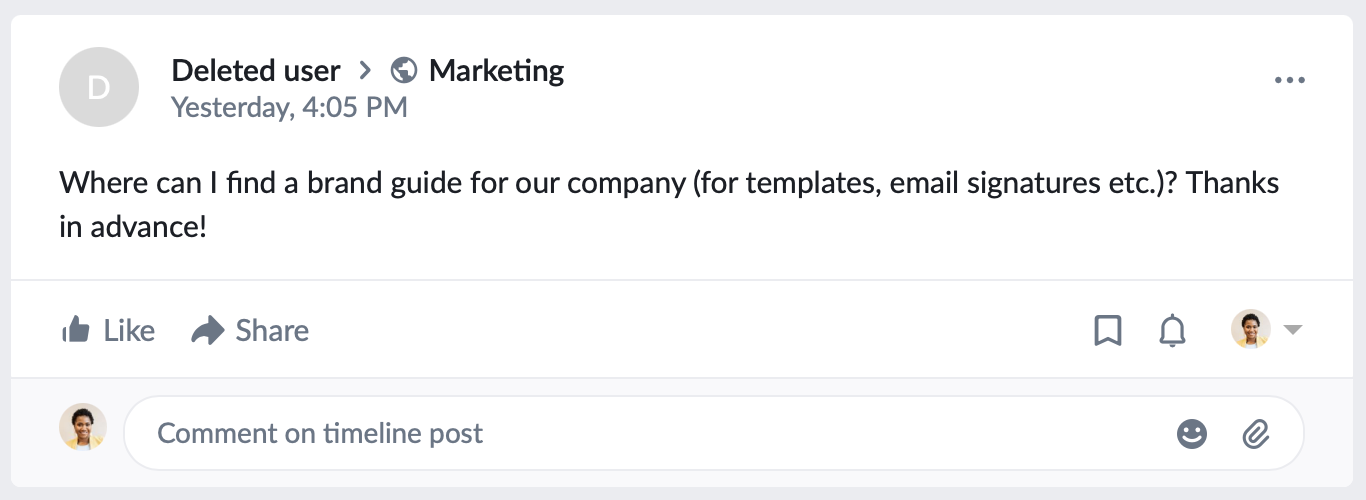Click the Share arrow icon
This screenshot has width=1366, height=500.
208,330
